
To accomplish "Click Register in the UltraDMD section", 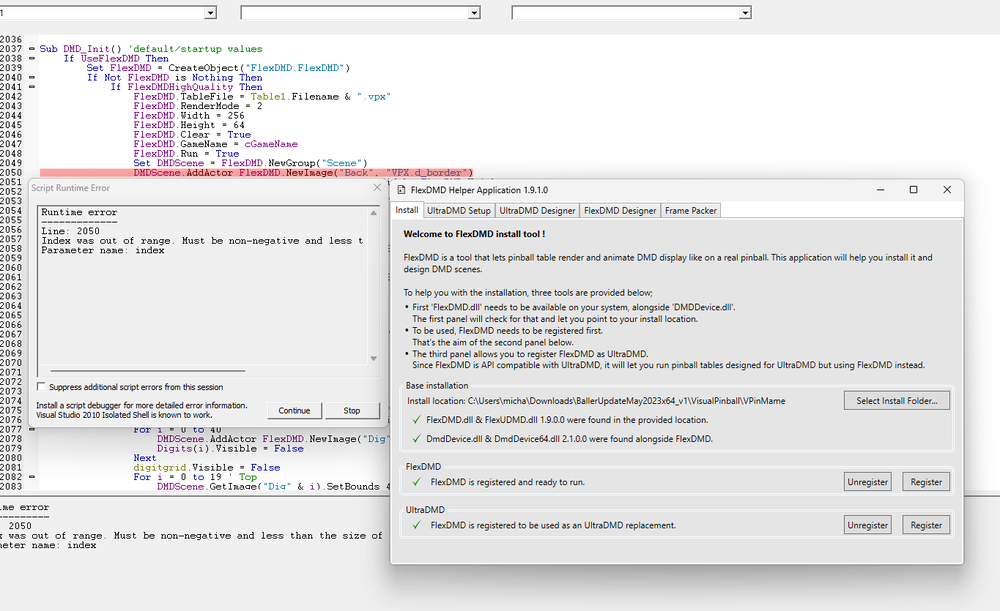I will tap(926, 526).
